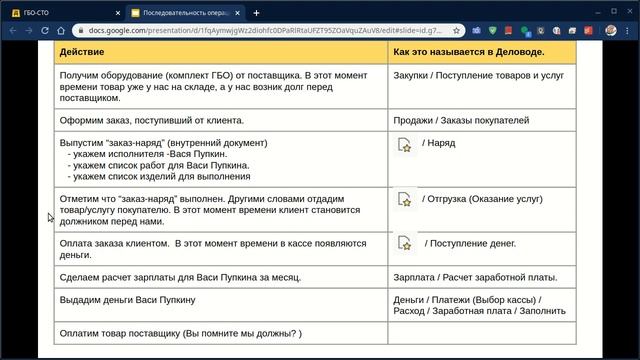Click Выдадим деньги Васи Пупкину
The width and height of the screenshot is (640, 360).
tap(127, 300)
